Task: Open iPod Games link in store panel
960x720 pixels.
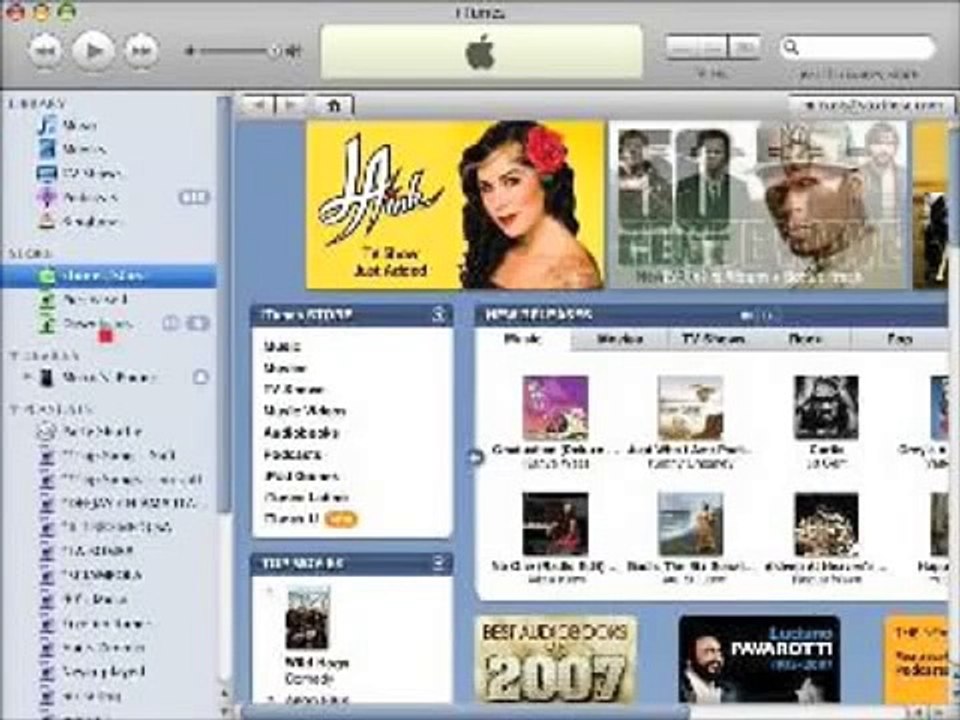Action: 301,476
